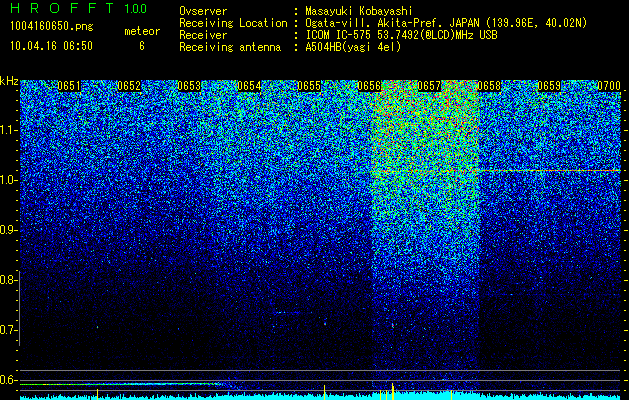Screen dimensions: 629x400
Task: Click the date stamp 10.04.16 06:50
Action: coord(52,46)
